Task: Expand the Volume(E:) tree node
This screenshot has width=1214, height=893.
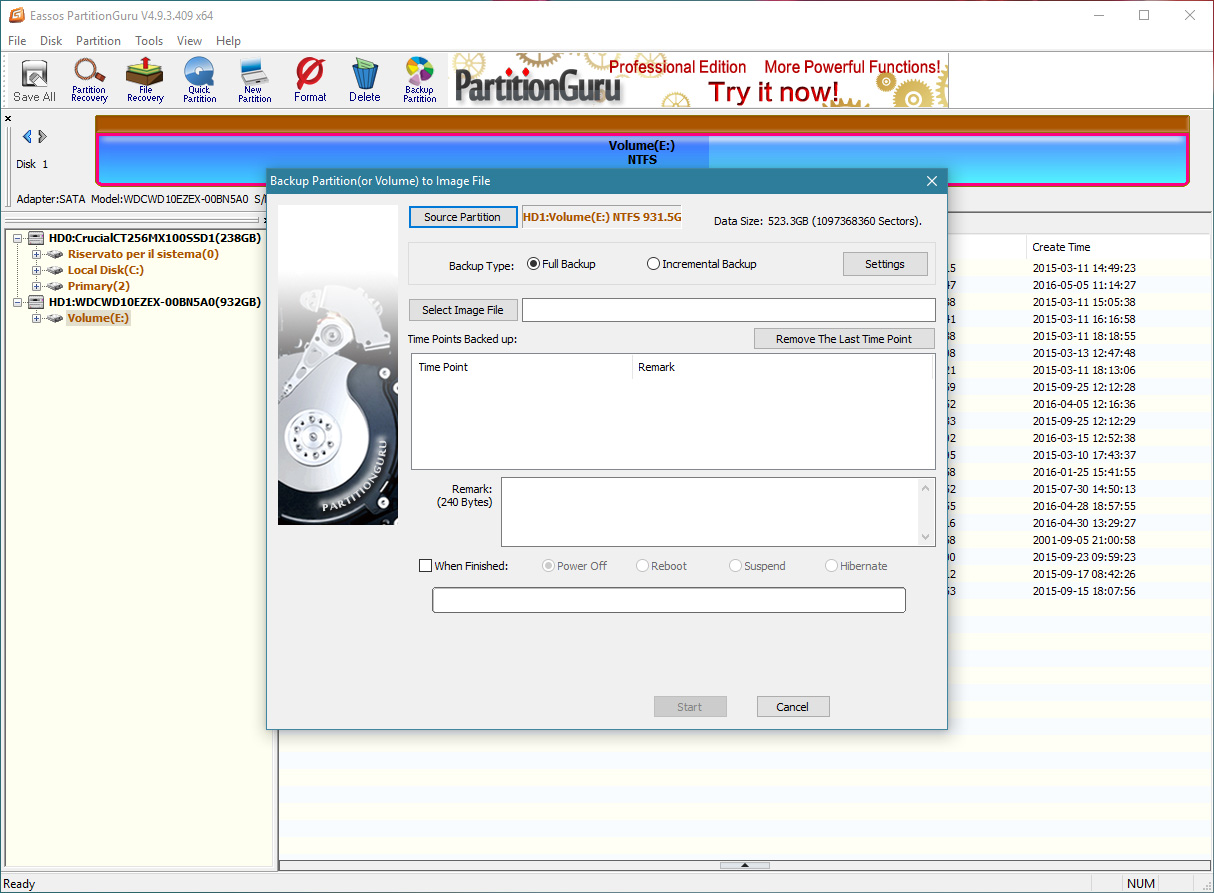Action: (37, 318)
